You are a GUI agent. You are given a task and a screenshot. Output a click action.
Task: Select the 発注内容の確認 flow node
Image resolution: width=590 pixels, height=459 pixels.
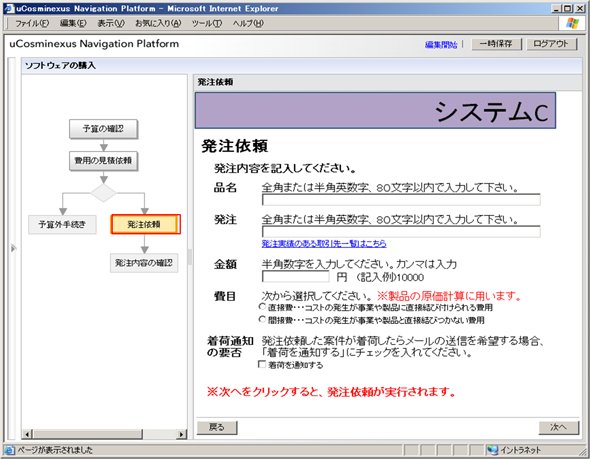(x=144, y=263)
